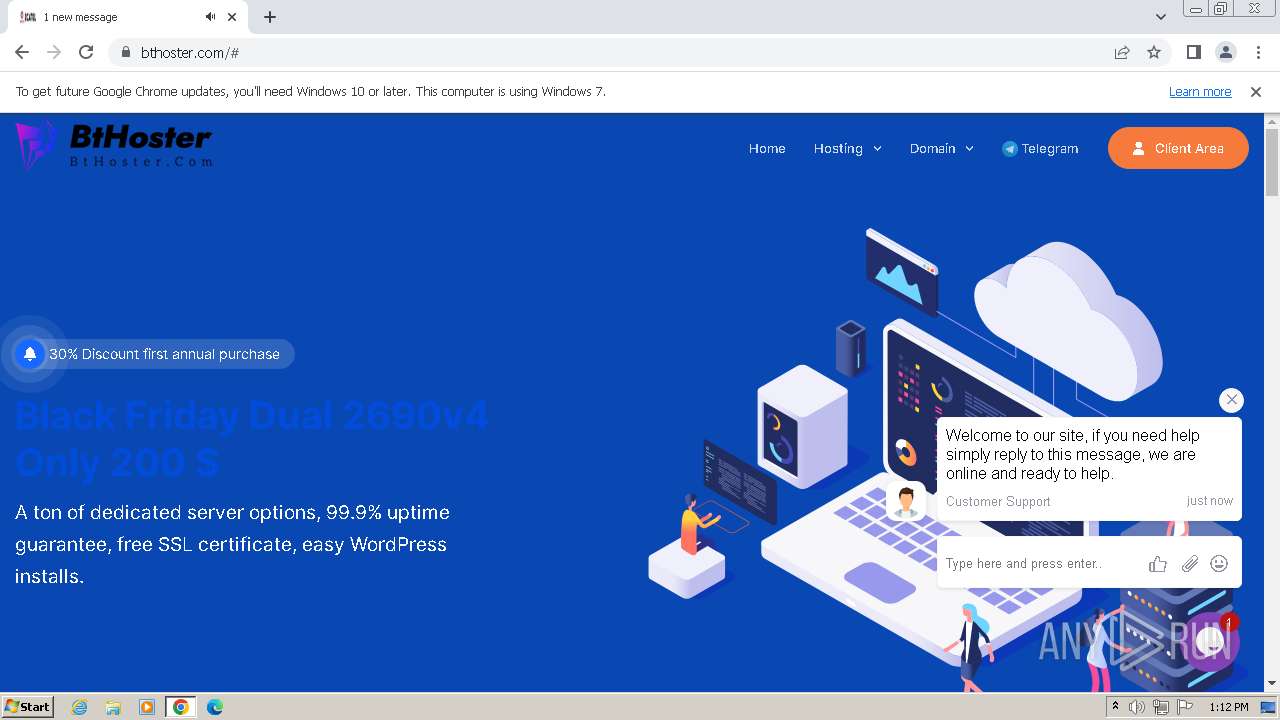The width and height of the screenshot is (1280, 720).
Task: Show hidden tray icons arrow
Action: click(x=1116, y=707)
